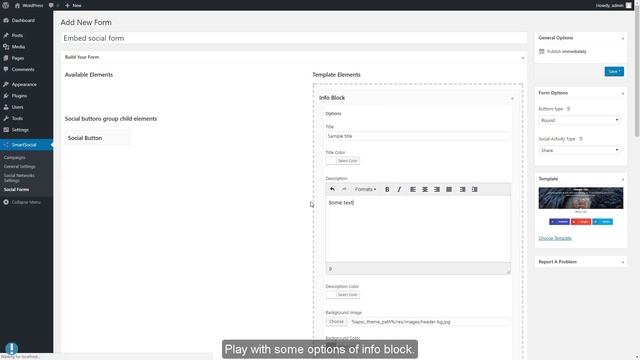This screenshot has height=360, width=640.
Task: Collapse Form Options panel
Action: tap(623, 93)
